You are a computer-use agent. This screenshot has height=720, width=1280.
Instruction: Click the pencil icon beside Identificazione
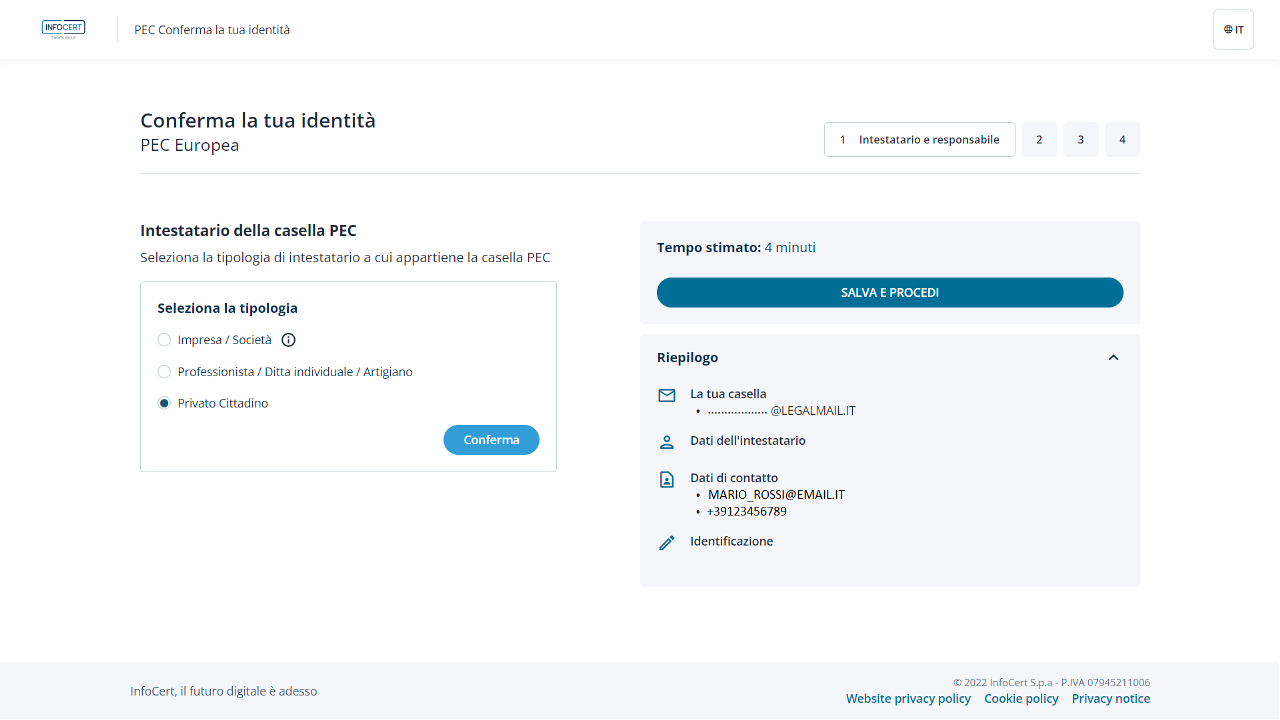pos(667,542)
